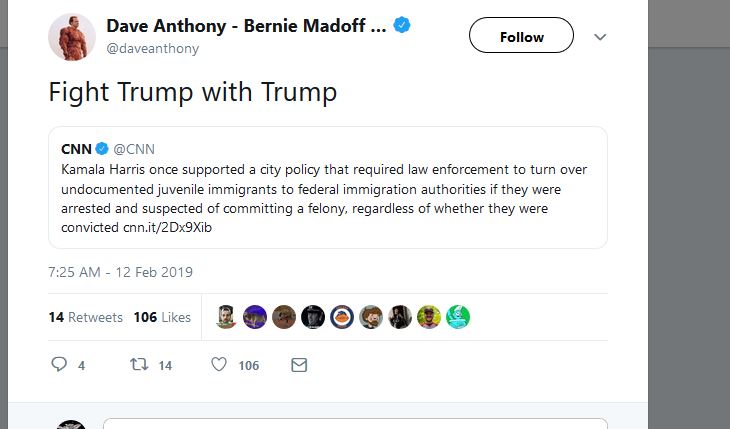The image size is (730, 429).
Task: View the 106 Likes list
Action: [x=162, y=317]
